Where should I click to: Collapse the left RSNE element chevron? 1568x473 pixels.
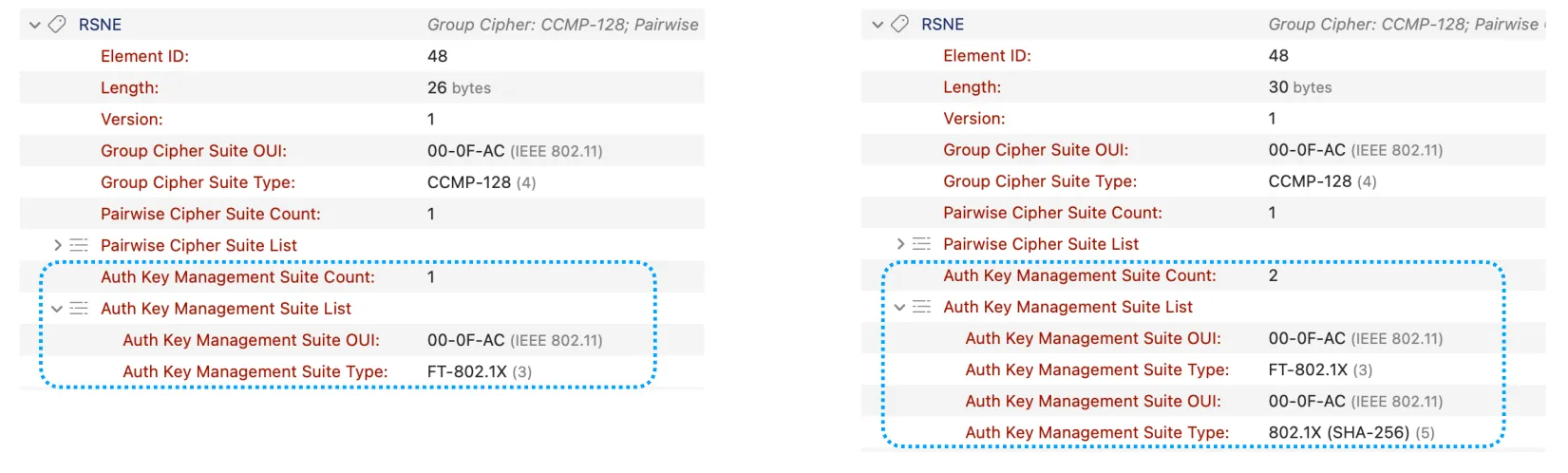pyautogui.click(x=35, y=25)
